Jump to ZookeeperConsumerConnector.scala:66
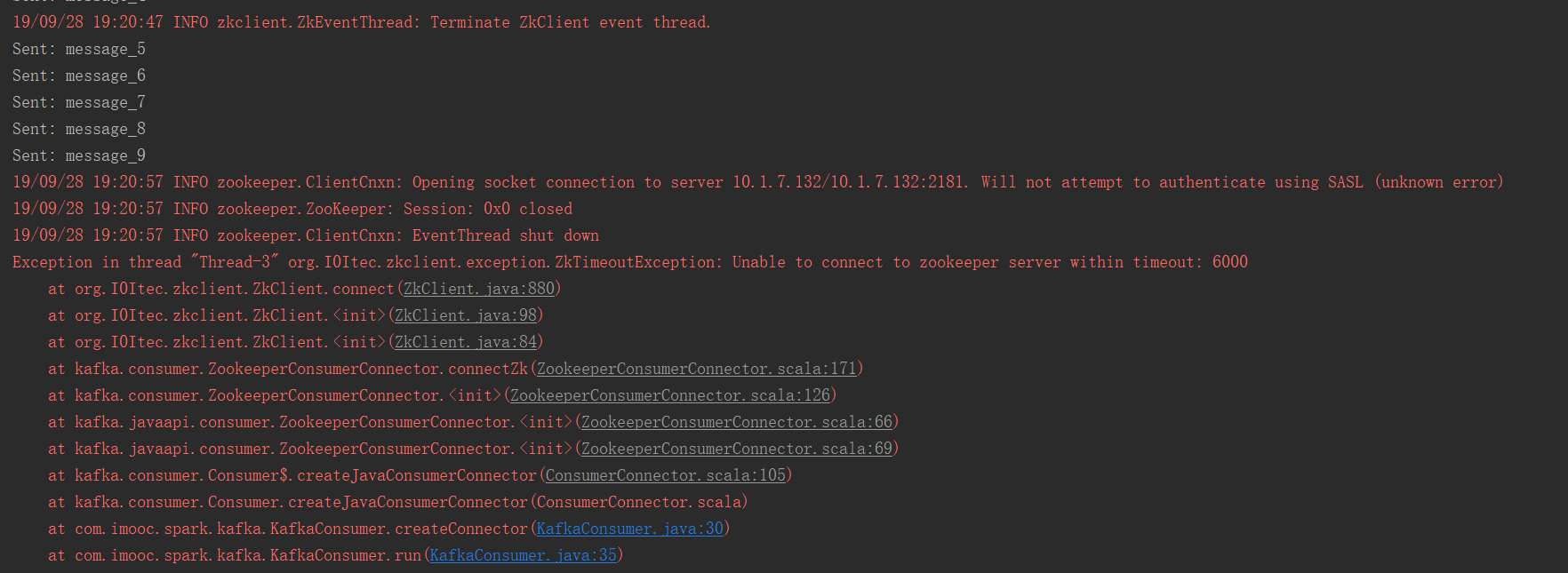The image size is (1568, 573). click(x=737, y=422)
